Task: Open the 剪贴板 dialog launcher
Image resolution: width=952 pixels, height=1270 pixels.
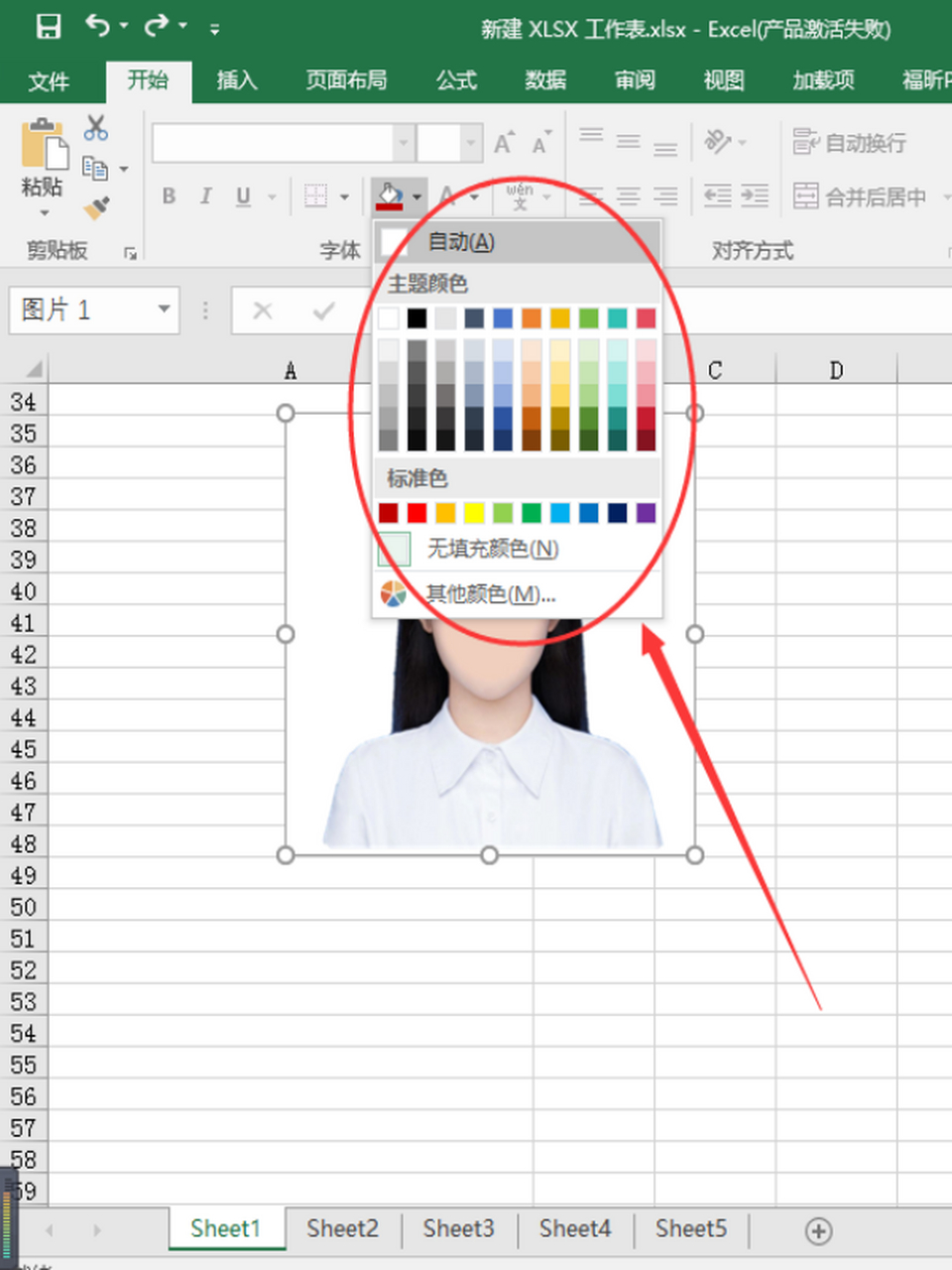Action: click(x=130, y=254)
